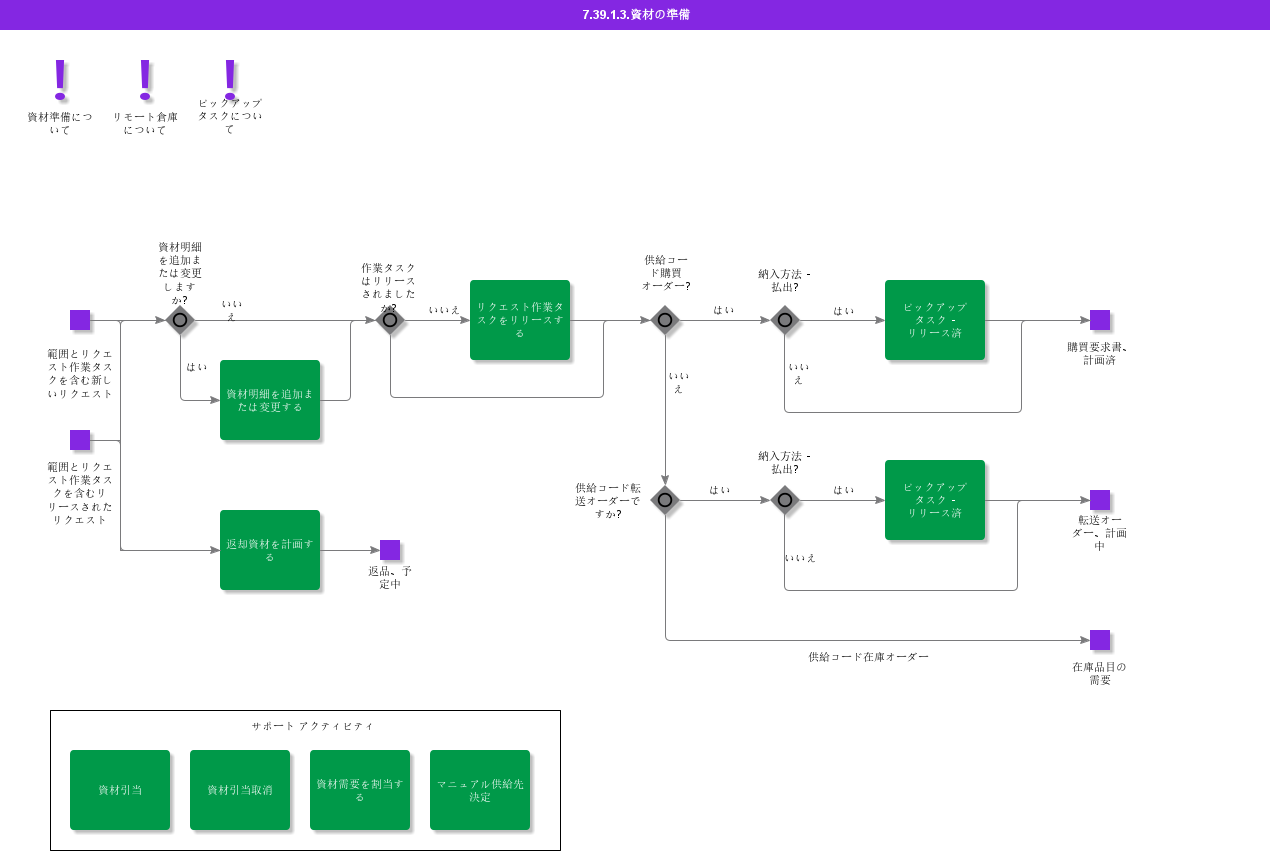Open the リモート倉庫について exclamation icon
The width and height of the screenshot is (1280, 860).
point(145,80)
